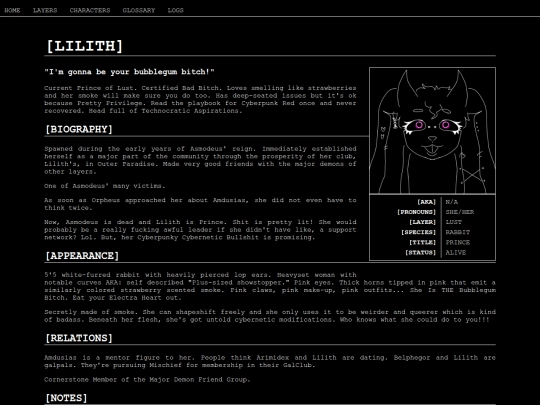Click the N/A value in infobox
Viewport: 540px width, 405px height.
(x=452, y=202)
